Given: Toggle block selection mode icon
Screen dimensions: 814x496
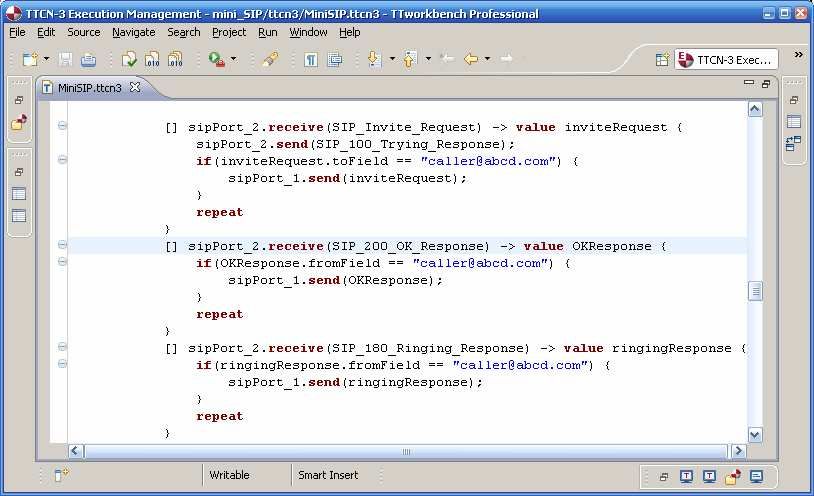Looking at the screenshot, I should pyautogui.click(x=335, y=60).
